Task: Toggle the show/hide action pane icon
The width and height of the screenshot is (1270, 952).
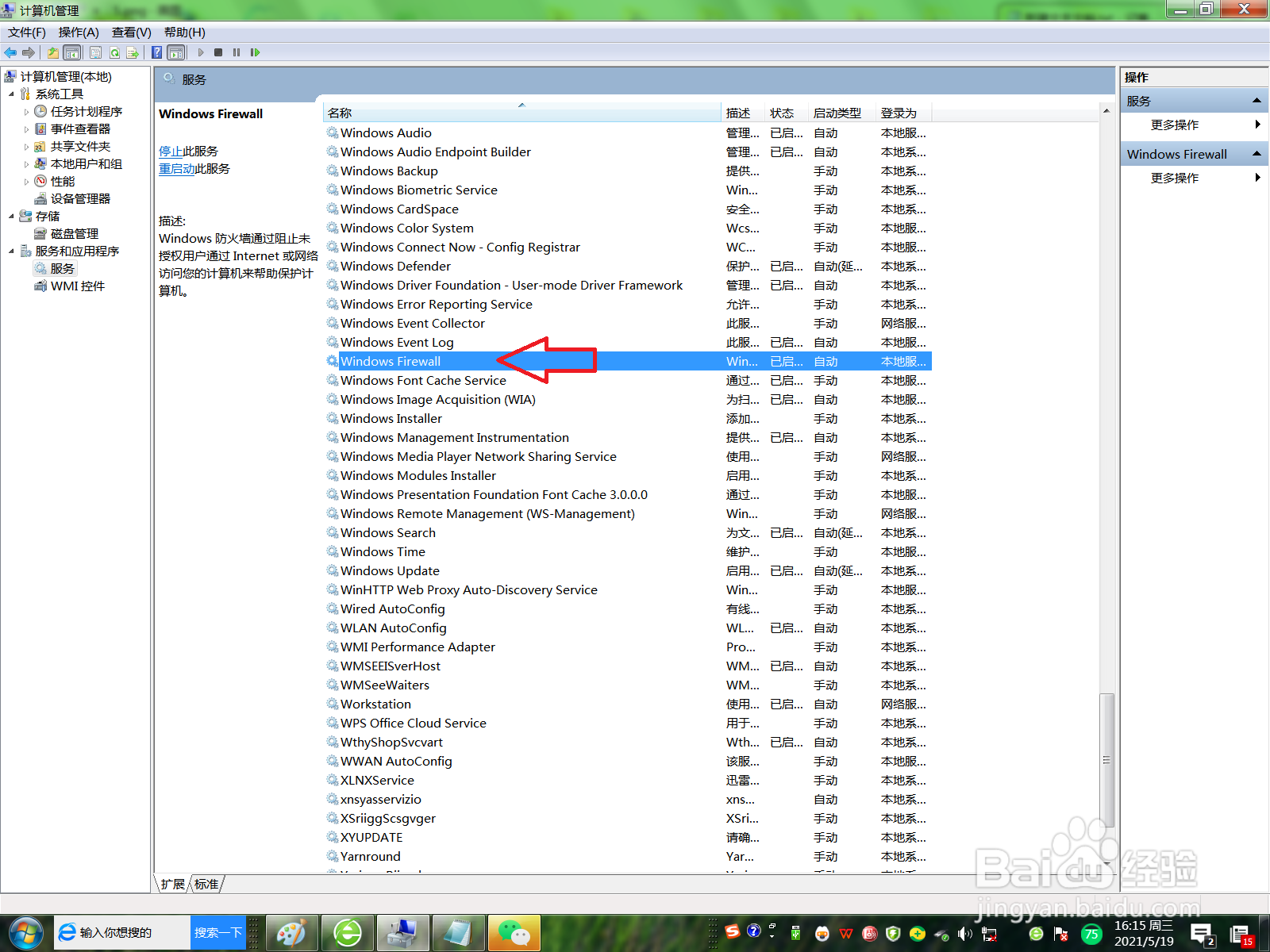Action: [x=176, y=52]
